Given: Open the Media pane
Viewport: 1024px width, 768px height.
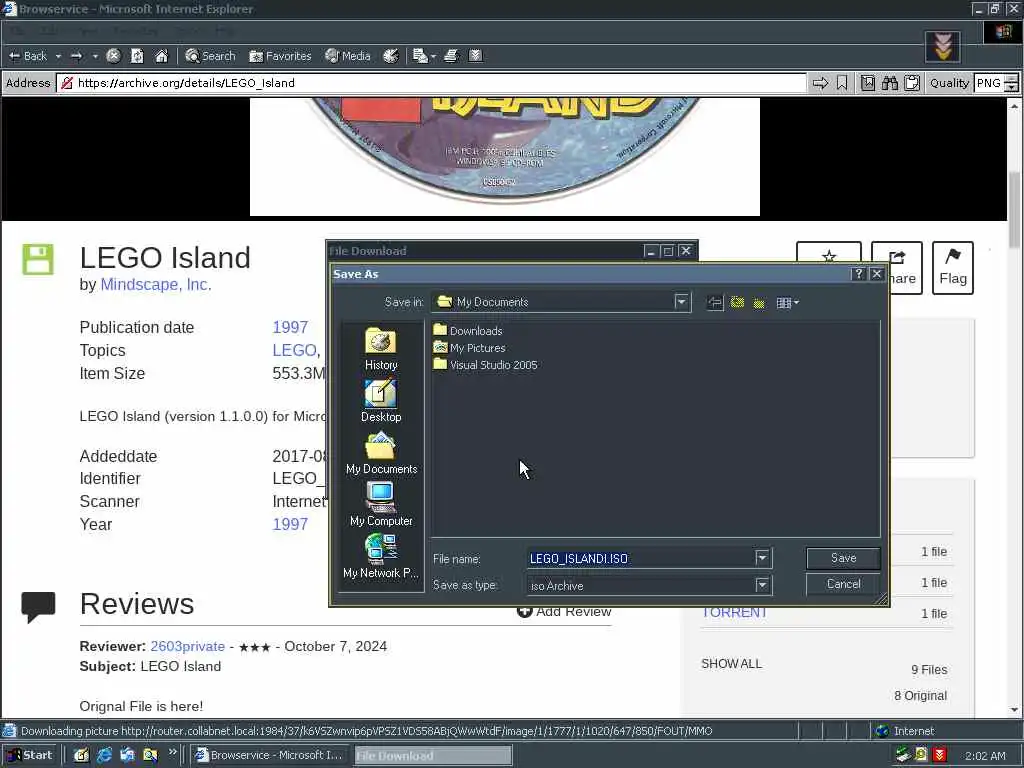Looking at the screenshot, I should (347, 56).
